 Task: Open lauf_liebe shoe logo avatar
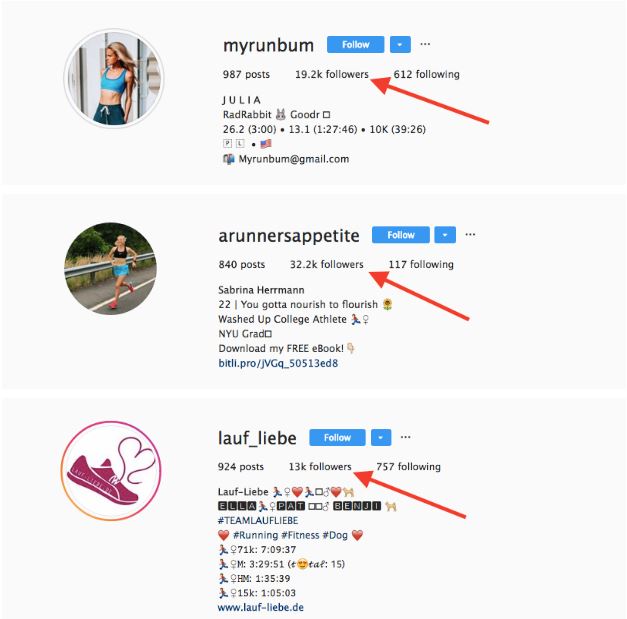click(x=111, y=471)
